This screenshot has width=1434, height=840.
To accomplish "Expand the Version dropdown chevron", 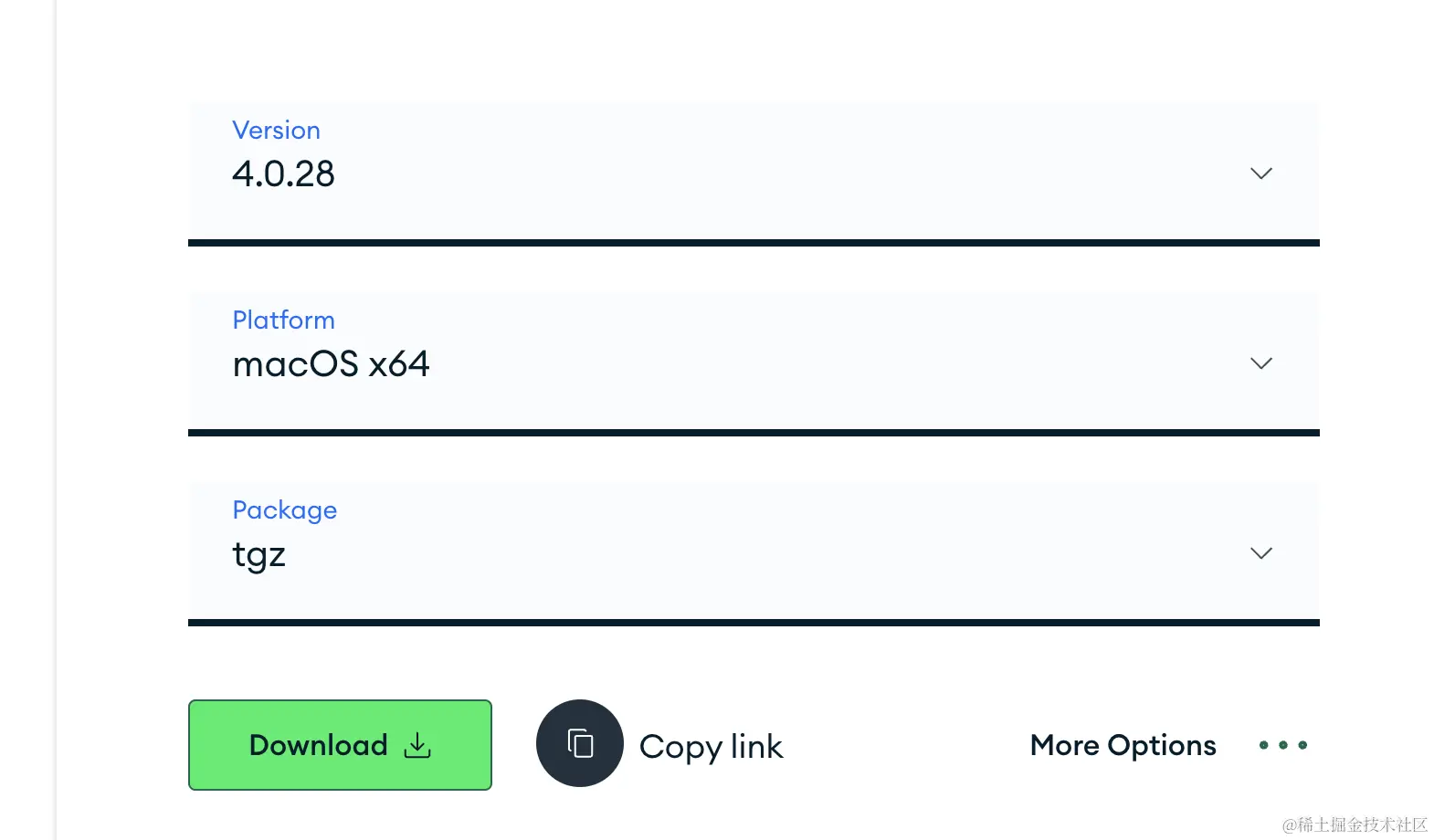I will click(x=1260, y=173).
